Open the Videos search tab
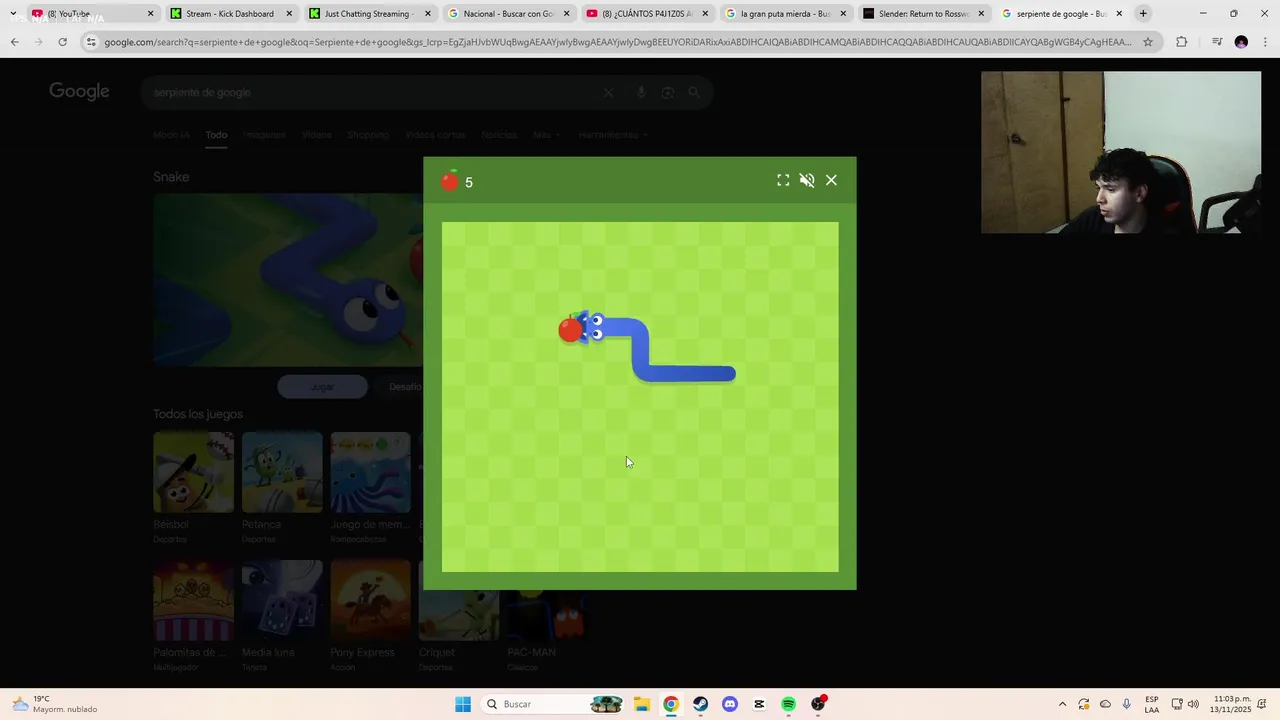 coord(316,135)
